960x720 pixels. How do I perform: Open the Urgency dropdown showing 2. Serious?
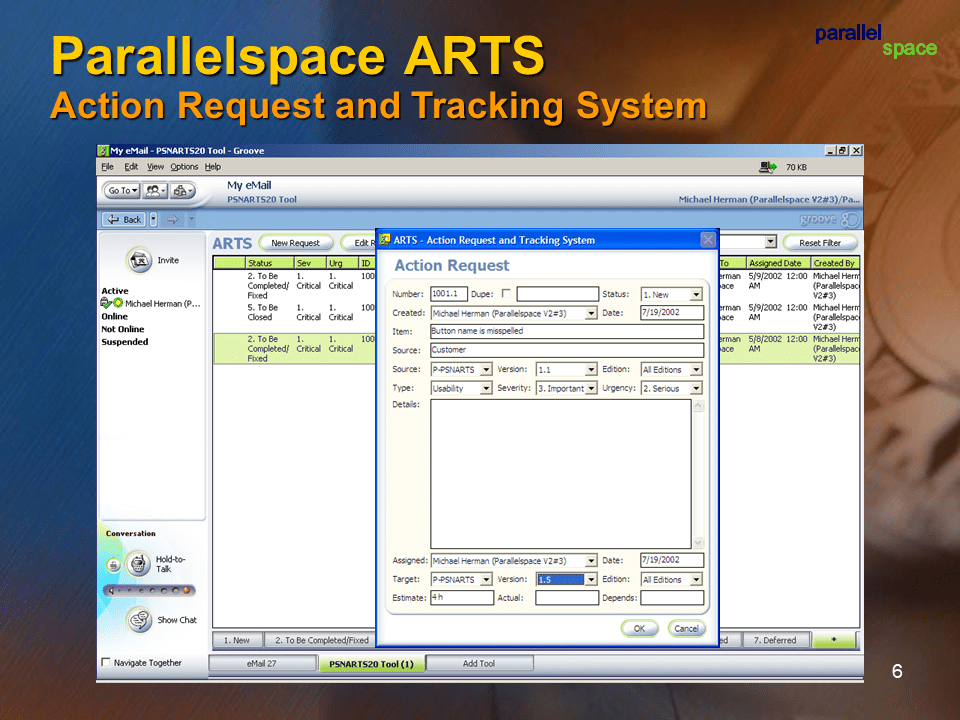click(x=696, y=388)
